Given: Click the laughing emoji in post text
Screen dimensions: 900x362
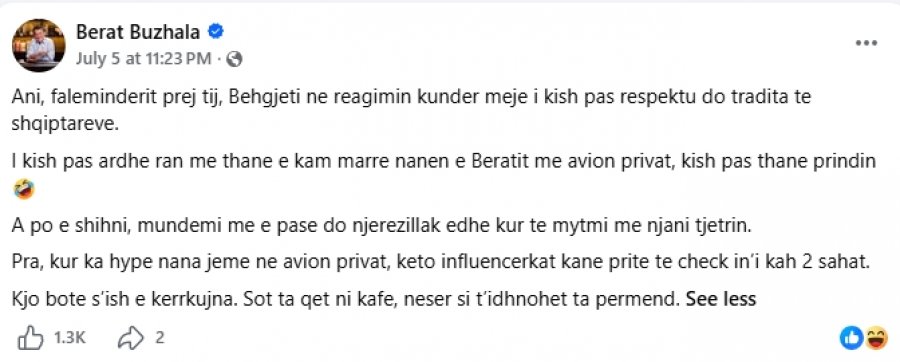Looking at the screenshot, I should click(24, 189).
